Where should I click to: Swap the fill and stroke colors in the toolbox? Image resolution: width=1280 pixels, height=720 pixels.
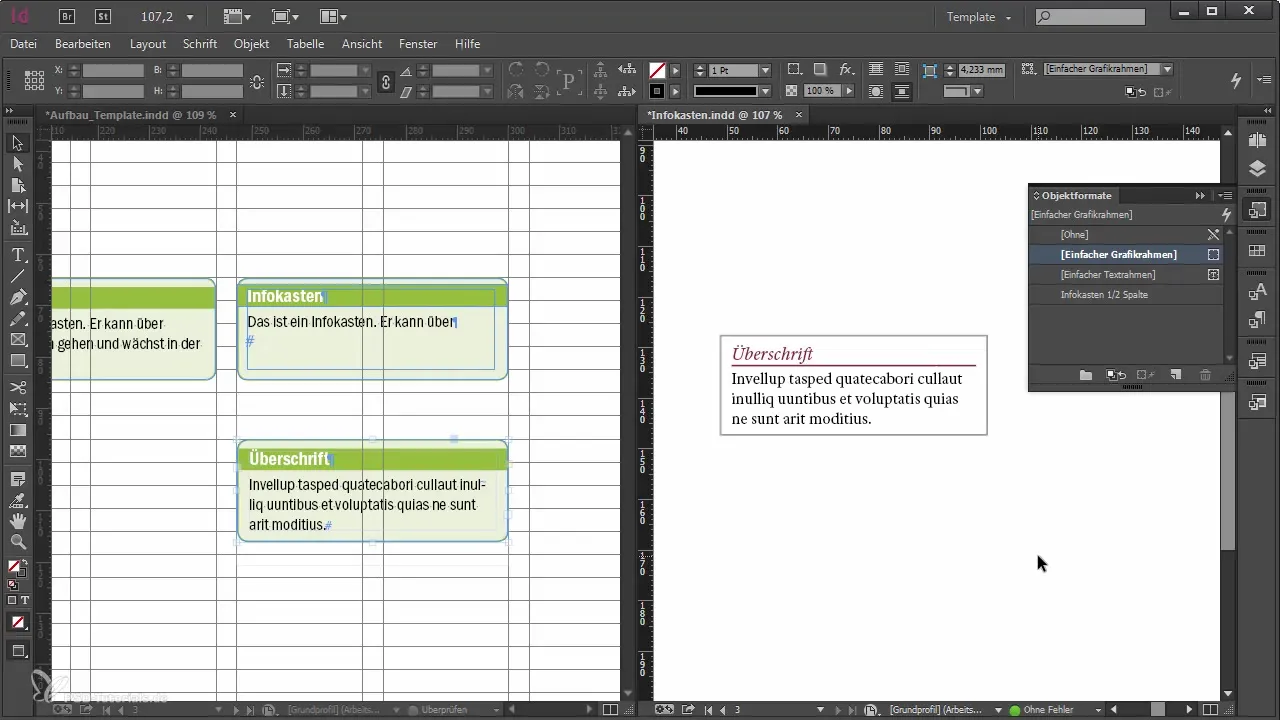click(25, 561)
